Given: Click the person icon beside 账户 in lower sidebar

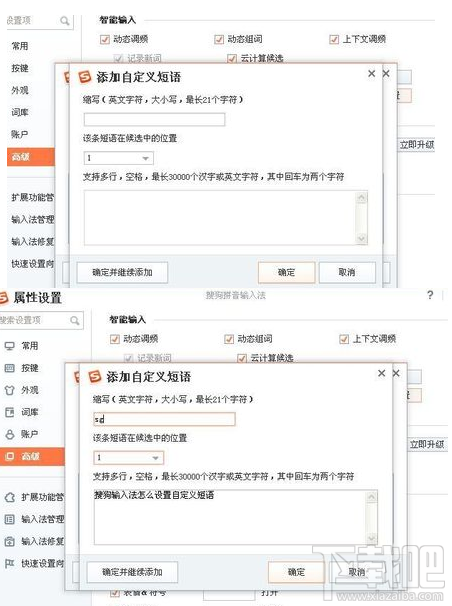Looking at the screenshot, I should click(10, 434).
